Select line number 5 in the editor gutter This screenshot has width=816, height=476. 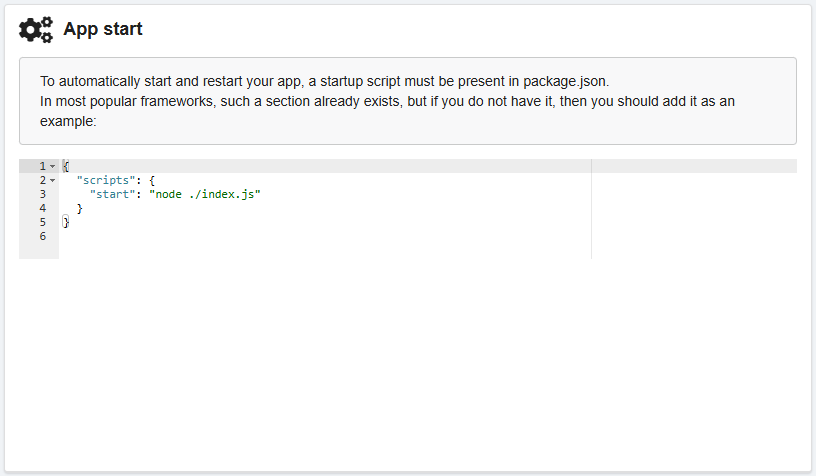coord(42,222)
